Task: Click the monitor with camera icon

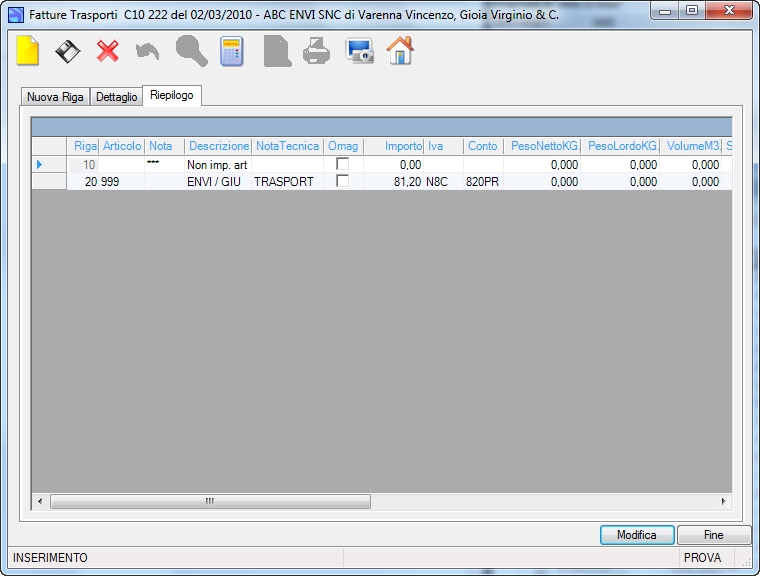Action: (x=360, y=51)
